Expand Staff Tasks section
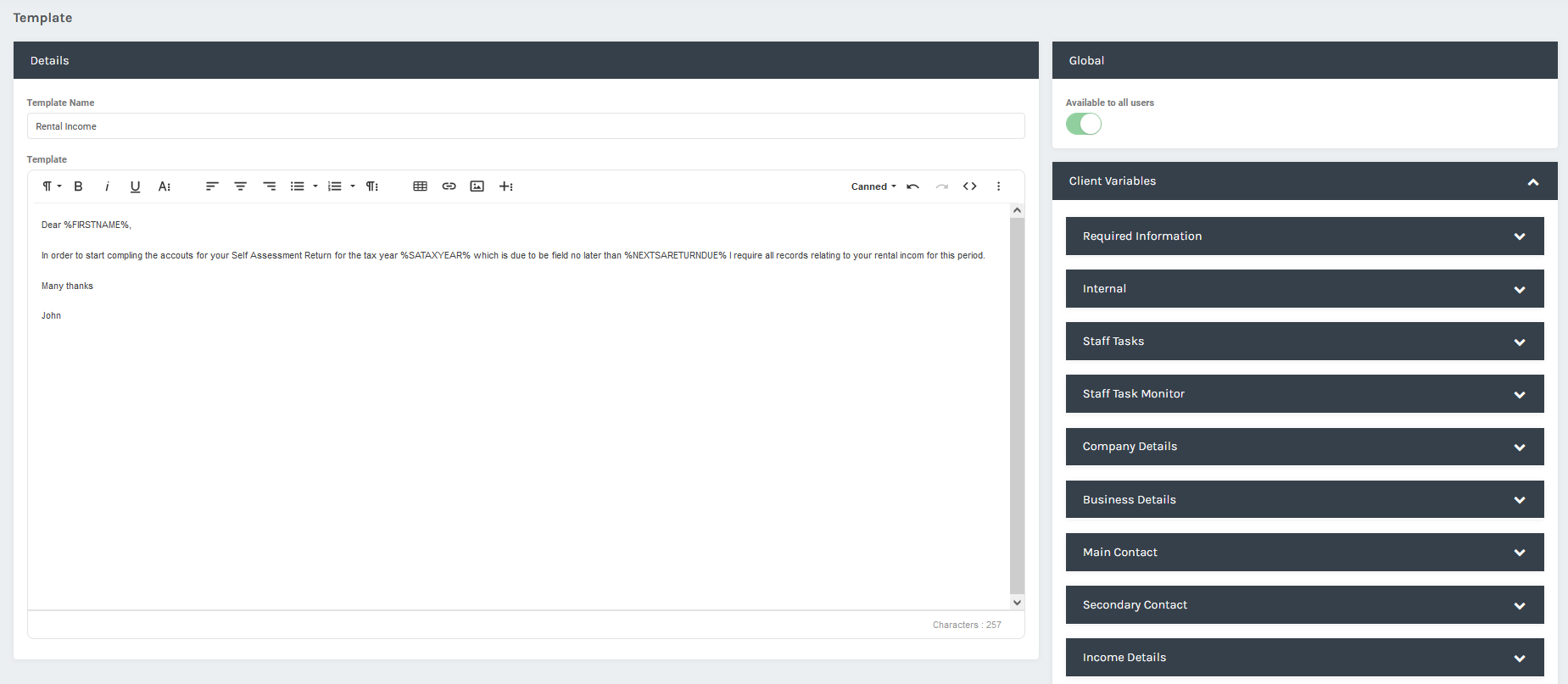 point(1305,342)
